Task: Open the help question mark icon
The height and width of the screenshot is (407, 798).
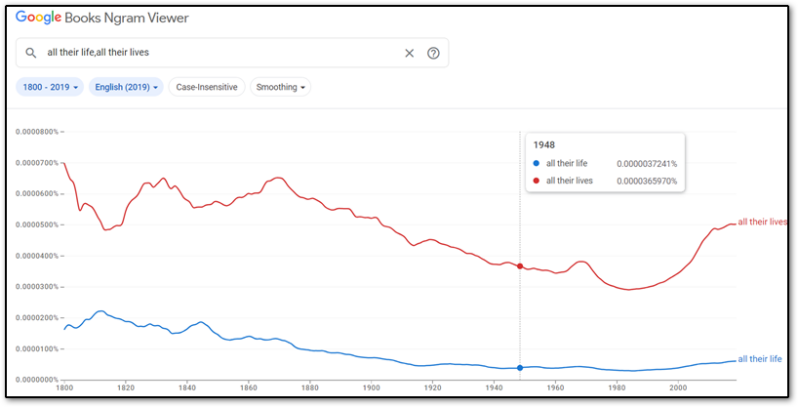Action: point(433,53)
